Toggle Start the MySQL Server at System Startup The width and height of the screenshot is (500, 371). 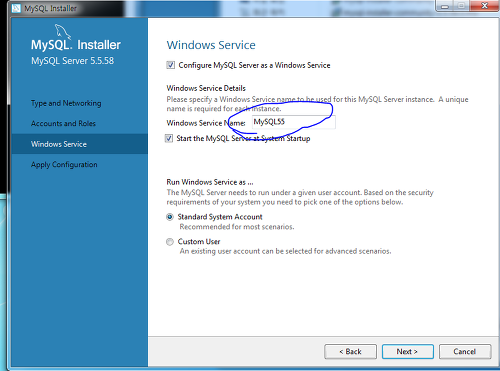click(169, 138)
